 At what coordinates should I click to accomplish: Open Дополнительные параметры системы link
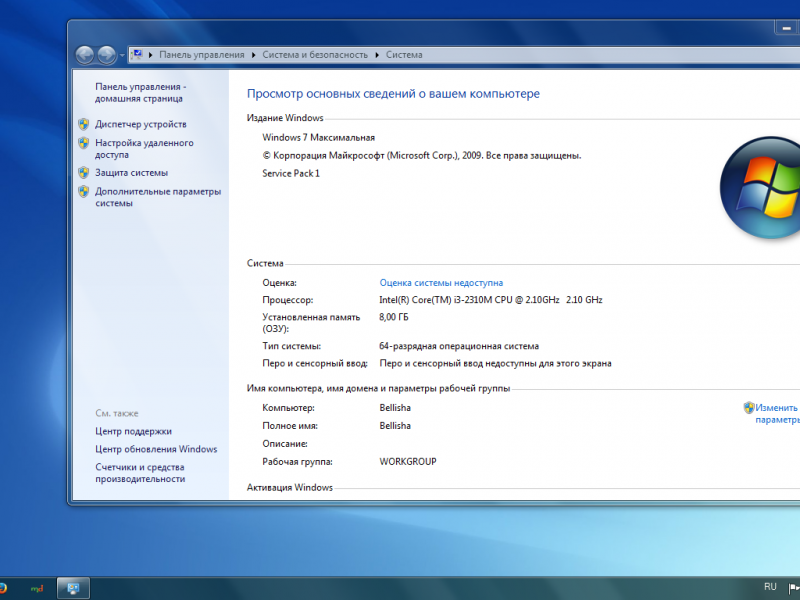coord(158,197)
